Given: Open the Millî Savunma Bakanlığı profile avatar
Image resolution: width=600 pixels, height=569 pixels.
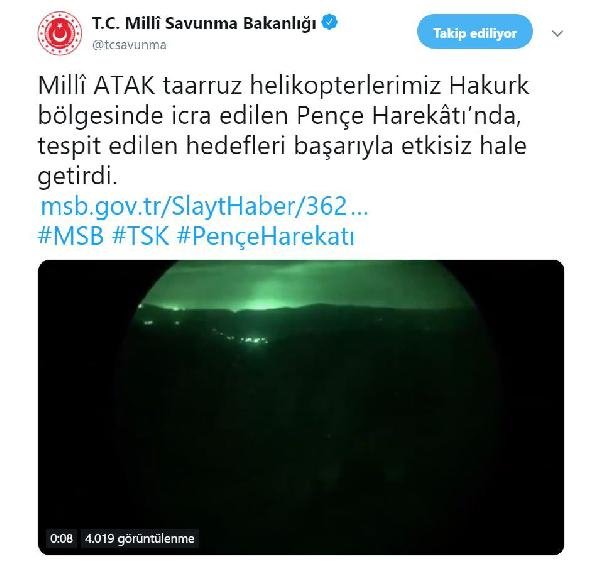Looking at the screenshot, I should click(x=60, y=33).
